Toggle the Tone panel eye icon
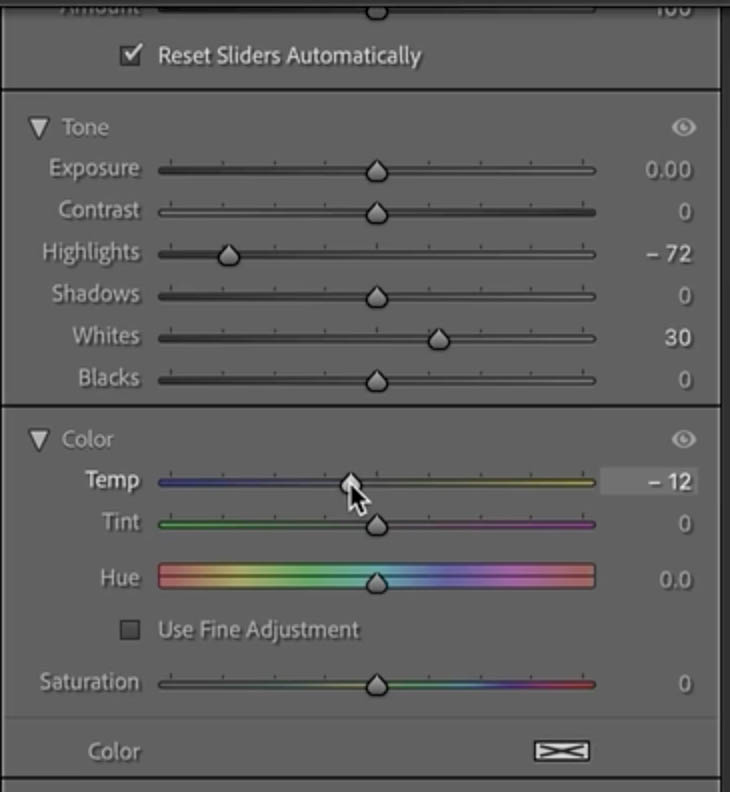The width and height of the screenshot is (730, 792). pos(684,128)
